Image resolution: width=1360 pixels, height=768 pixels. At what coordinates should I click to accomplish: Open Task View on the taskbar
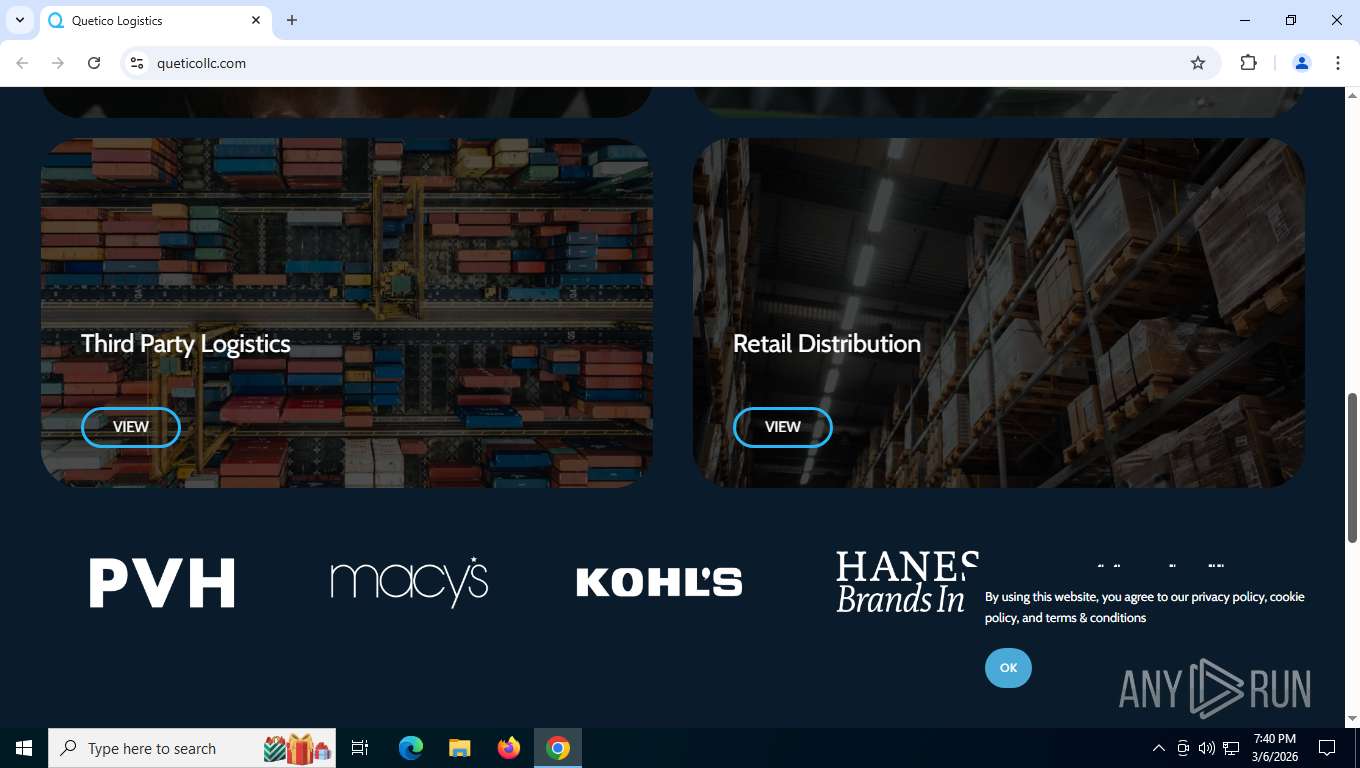(x=360, y=748)
